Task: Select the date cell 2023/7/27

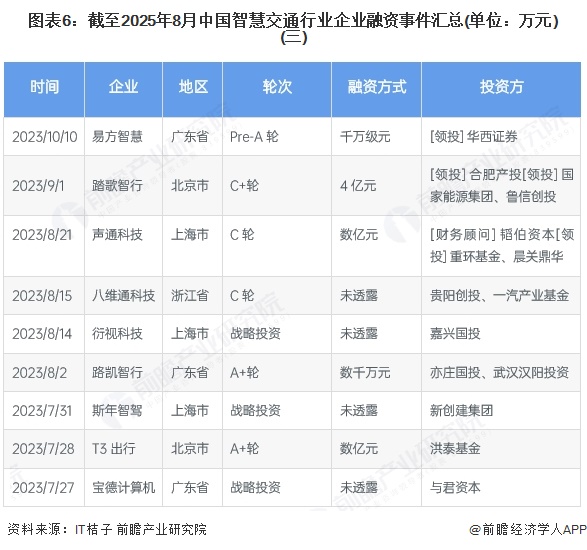Action: pos(43,487)
